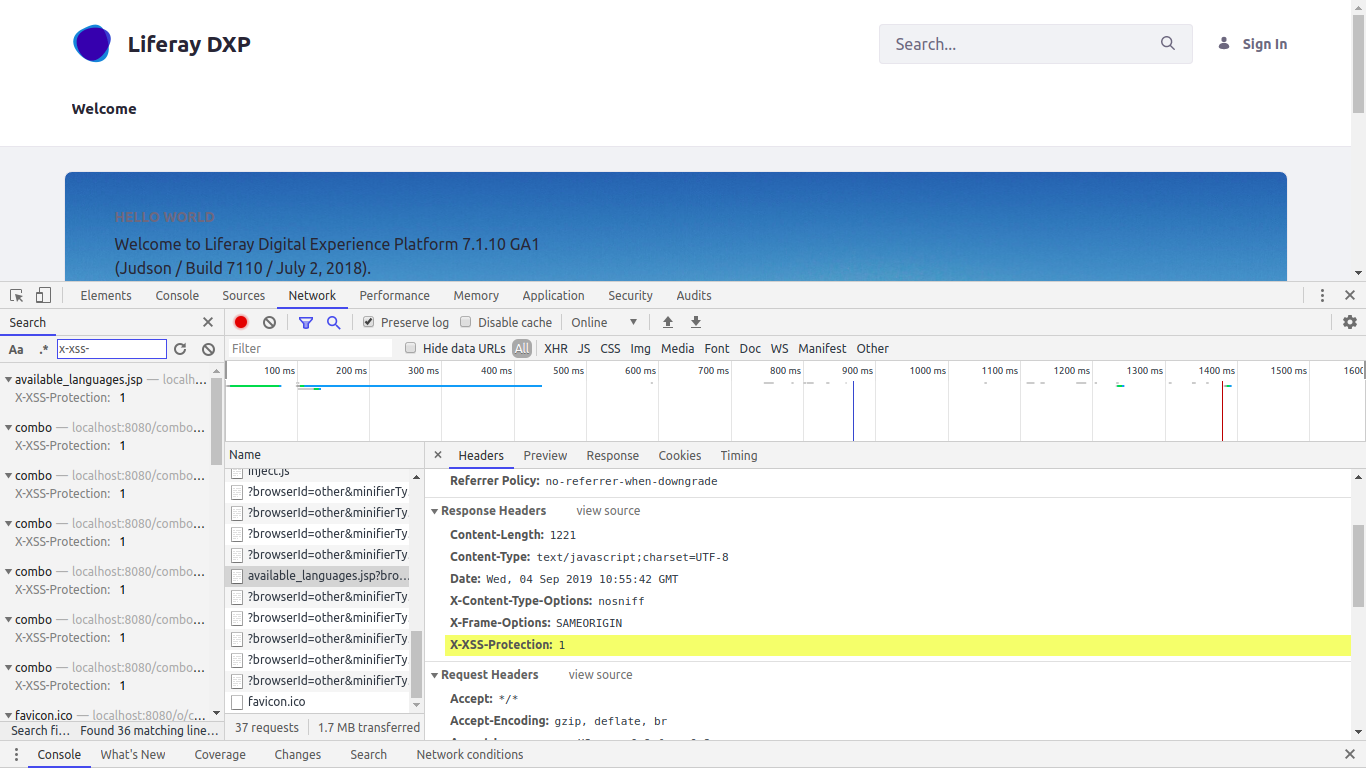
Task: Click the search magnifier icon in site header
Action: point(1168,44)
